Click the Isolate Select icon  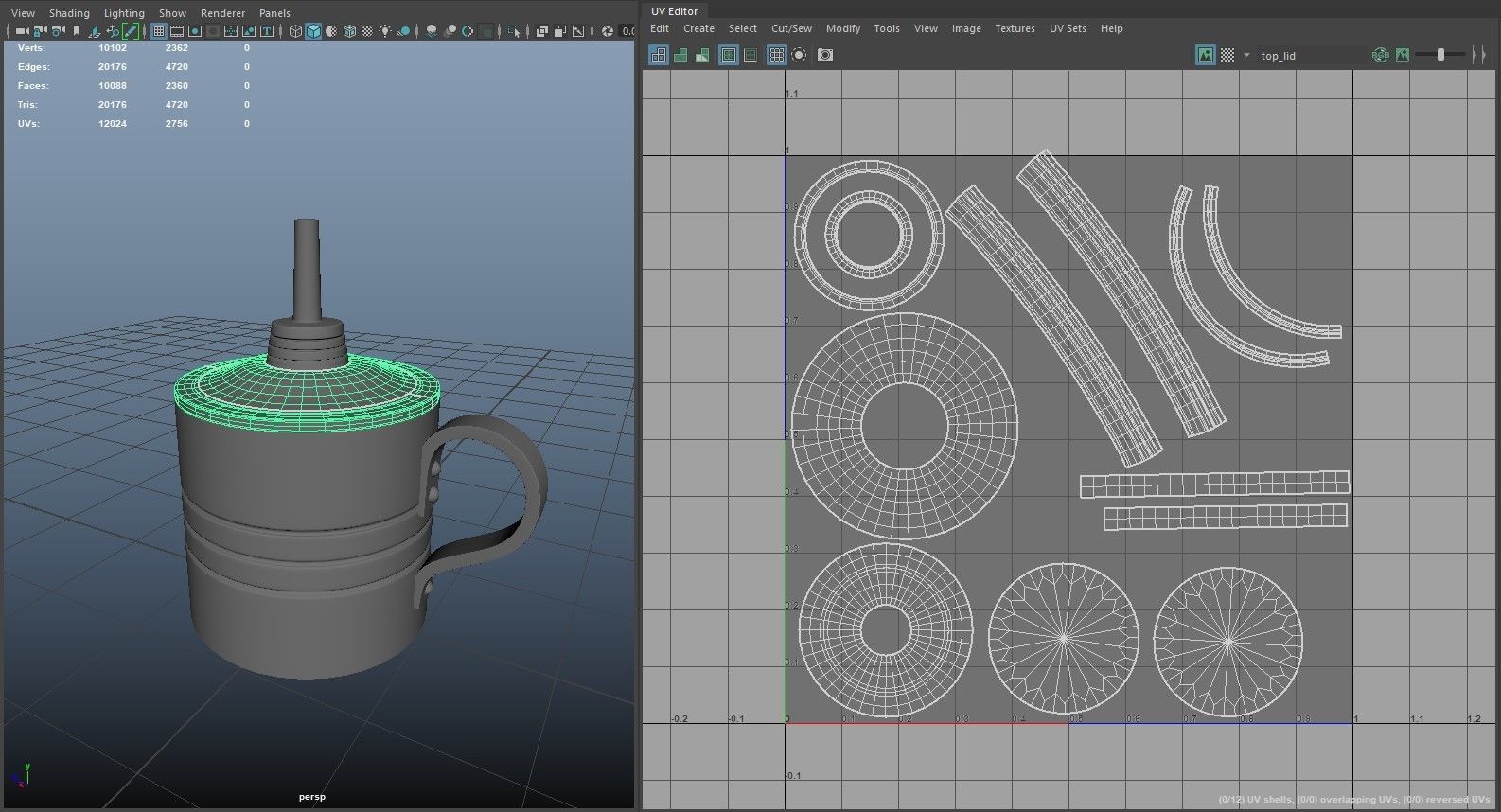(513, 31)
